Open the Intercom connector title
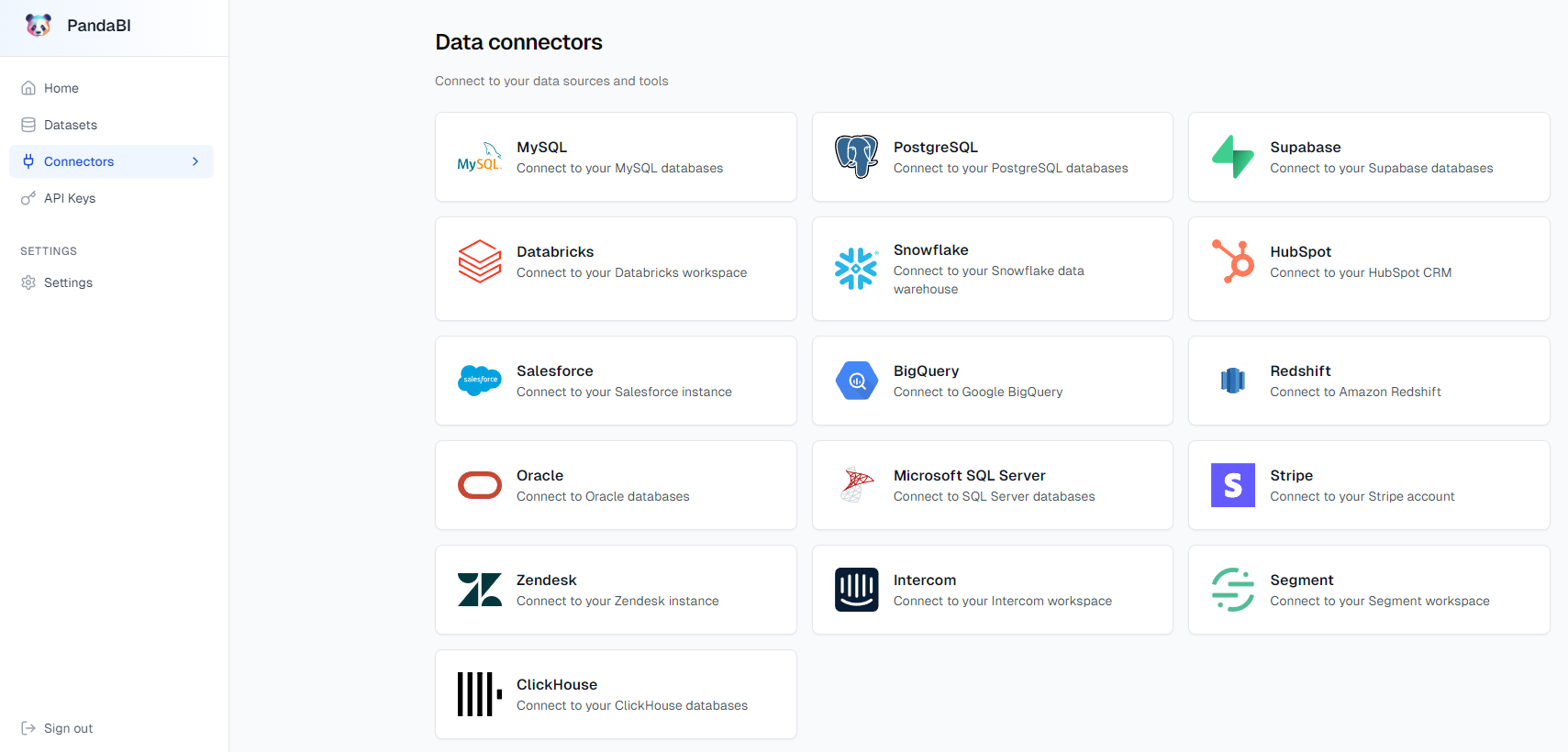The image size is (1568, 752). pos(924,580)
